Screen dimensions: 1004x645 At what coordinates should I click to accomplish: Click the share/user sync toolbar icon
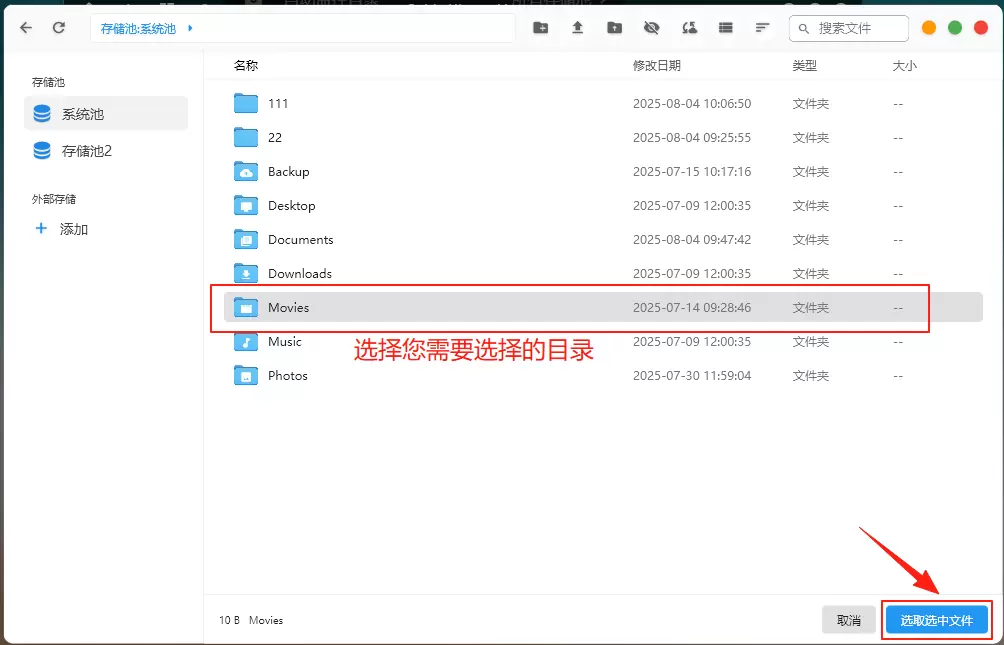pyautogui.click(x=689, y=28)
